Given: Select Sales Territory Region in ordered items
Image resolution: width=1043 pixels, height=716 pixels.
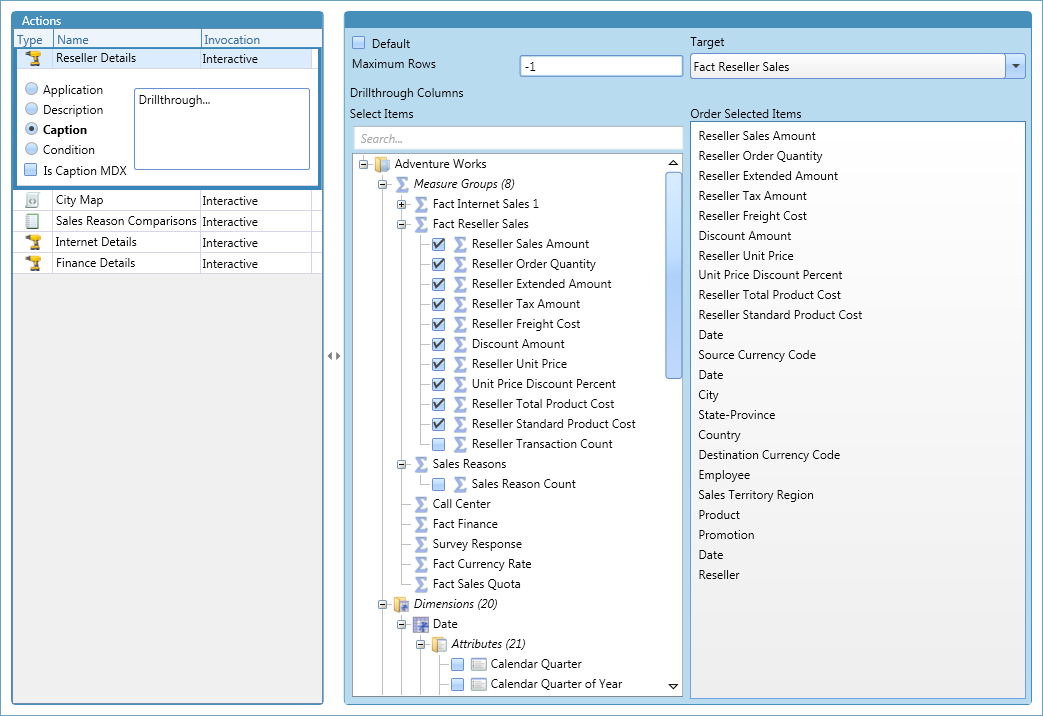Looking at the screenshot, I should [756, 494].
